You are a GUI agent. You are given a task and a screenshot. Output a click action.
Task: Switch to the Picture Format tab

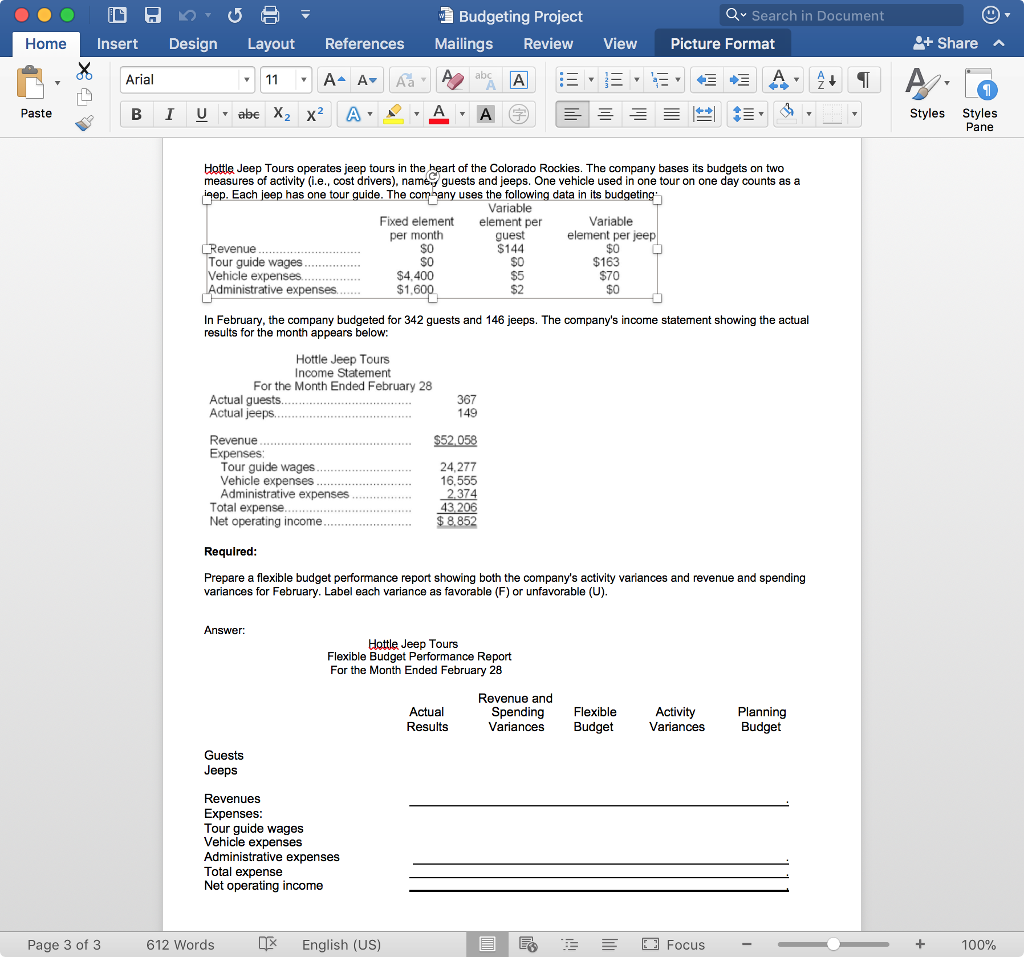click(722, 43)
